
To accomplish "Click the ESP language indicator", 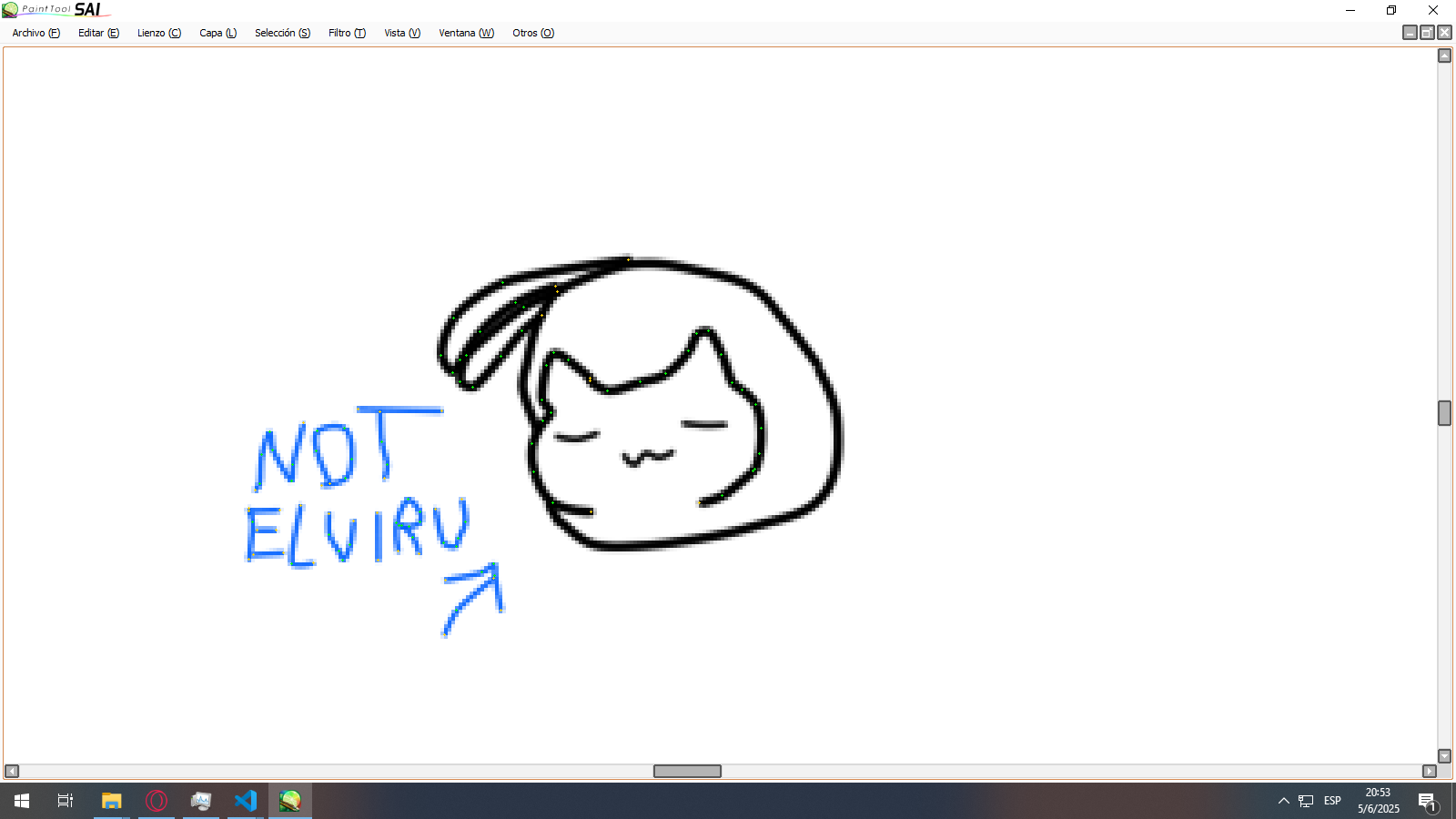I will tap(1332, 801).
